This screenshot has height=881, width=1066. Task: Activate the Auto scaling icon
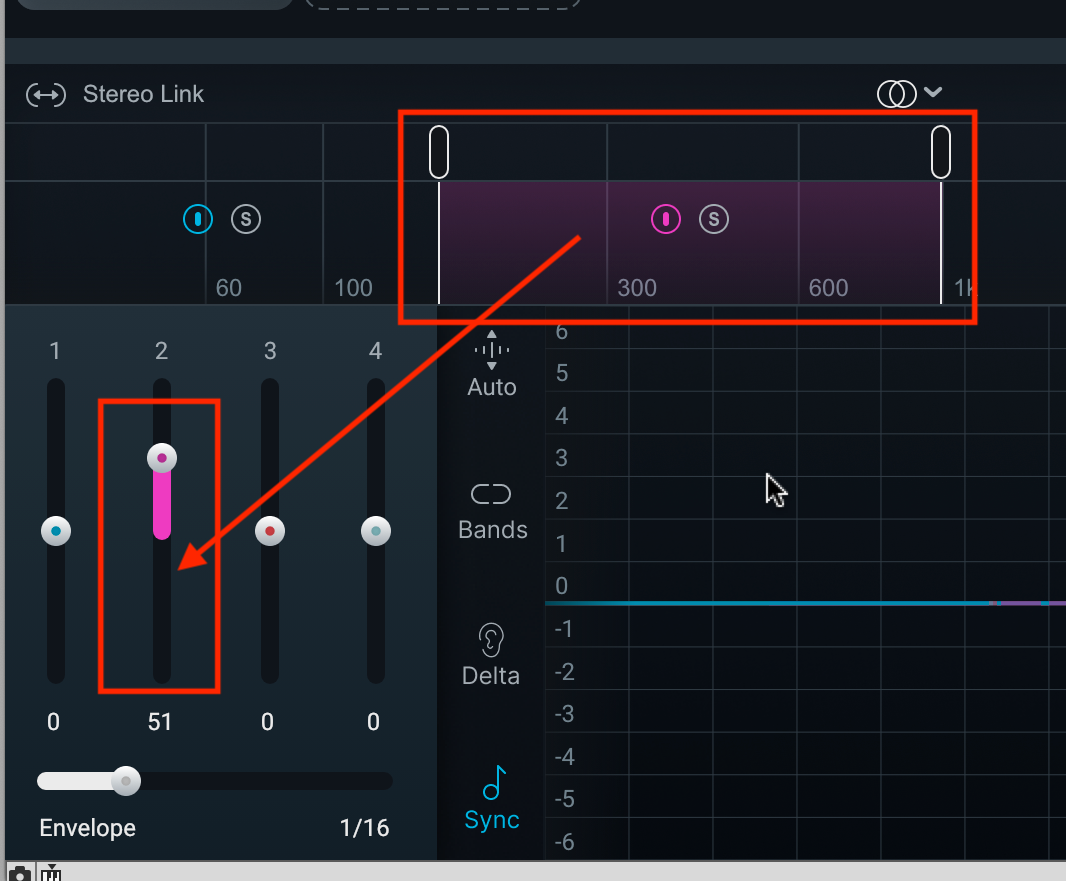click(491, 352)
